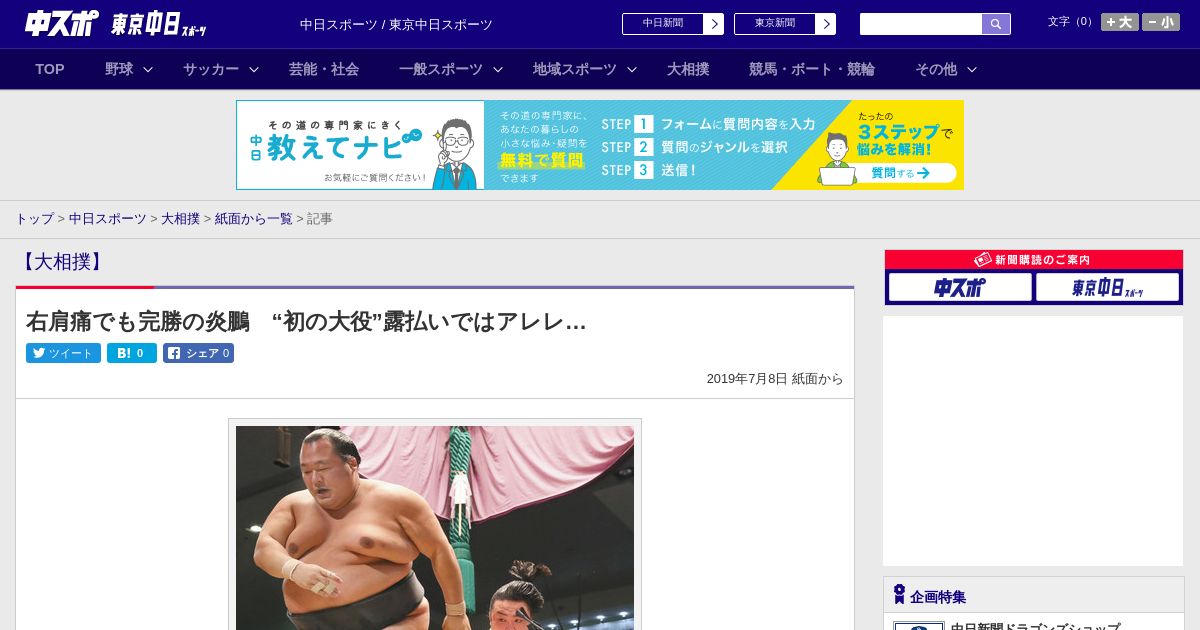Open 地域スポーツ navigation menu
The height and width of the screenshot is (630, 1200).
575,69
